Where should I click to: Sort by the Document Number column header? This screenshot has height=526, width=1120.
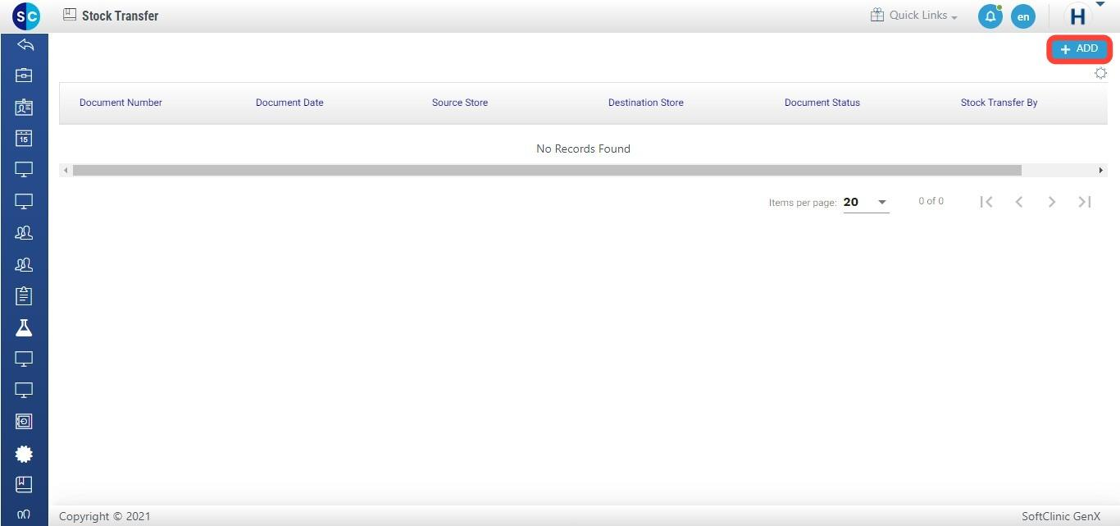pyautogui.click(x=121, y=103)
